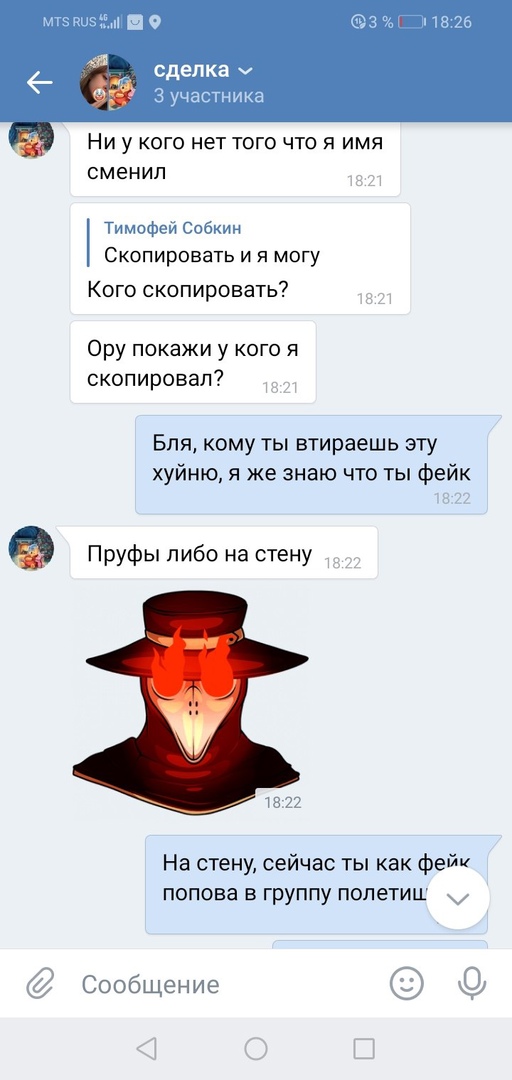Tap the plague doctor sticker
Image resolution: width=512 pixels, height=1080 pixels.
[x=190, y=703]
